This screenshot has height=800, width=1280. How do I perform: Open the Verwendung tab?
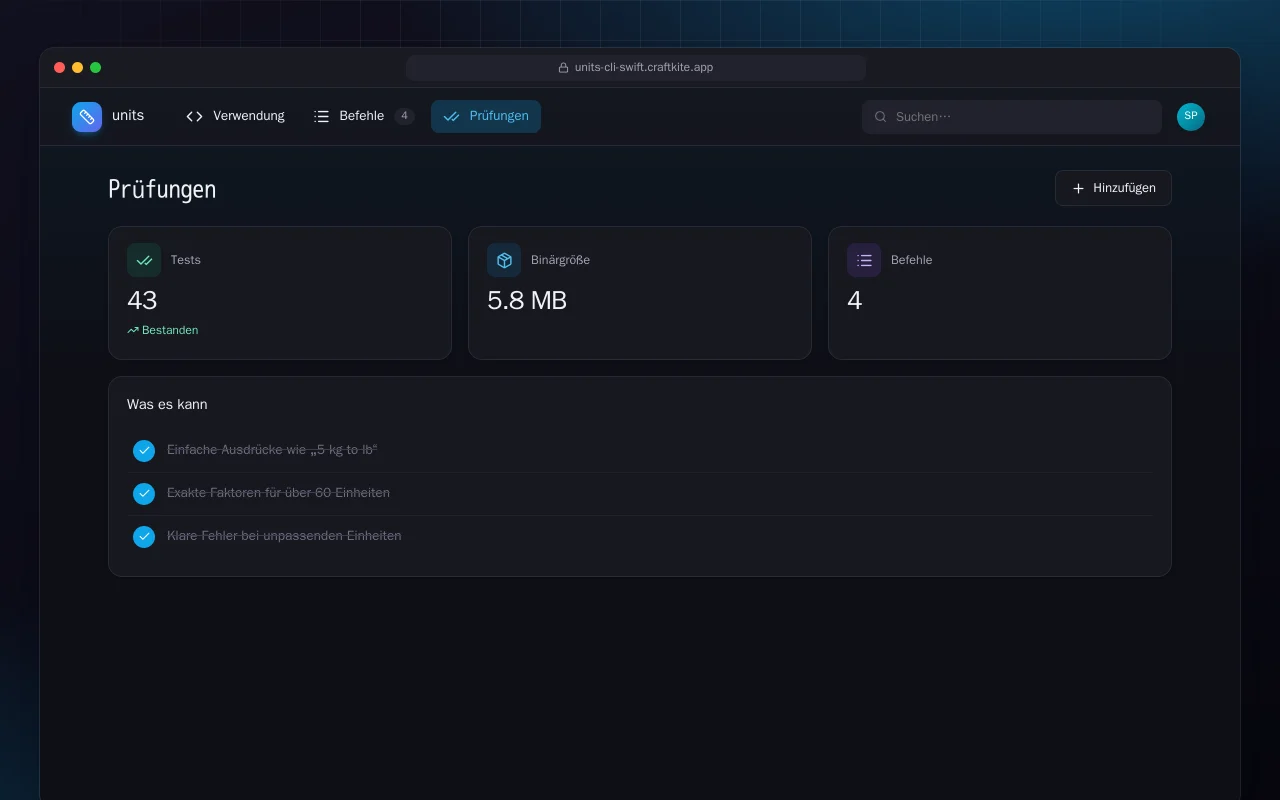pos(235,116)
